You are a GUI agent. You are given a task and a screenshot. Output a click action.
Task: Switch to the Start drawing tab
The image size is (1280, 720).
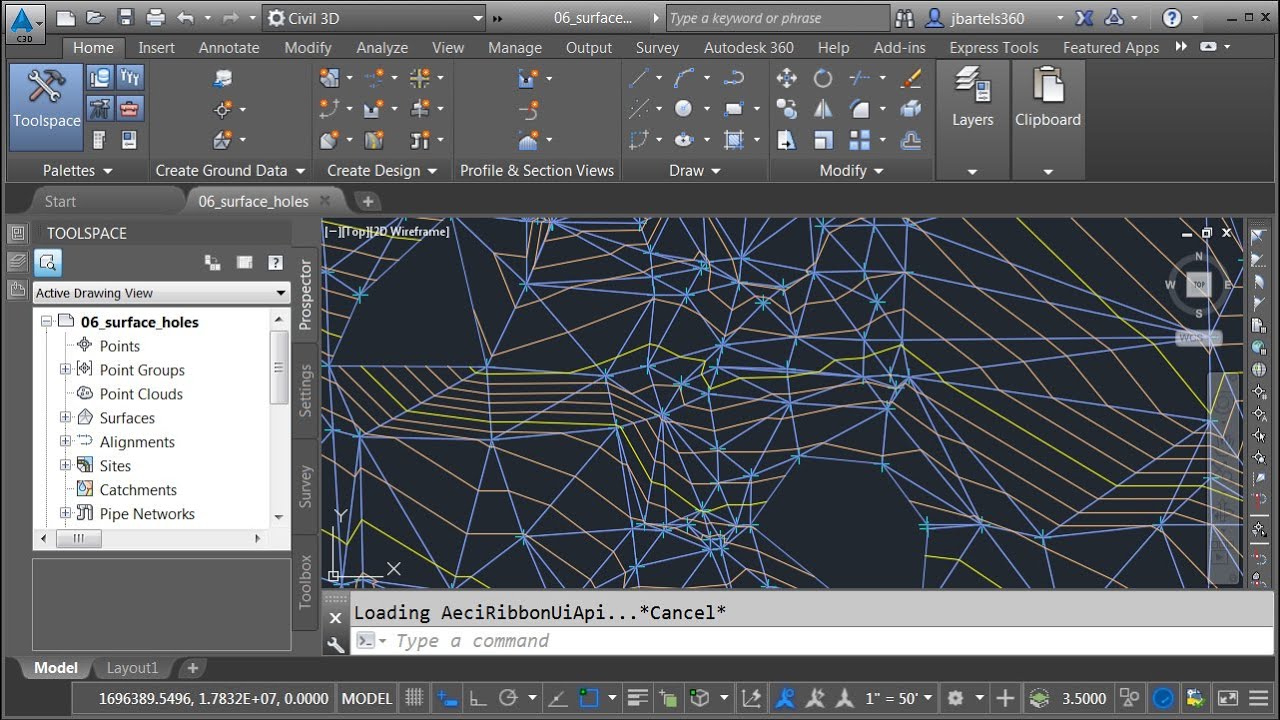pyautogui.click(x=60, y=201)
